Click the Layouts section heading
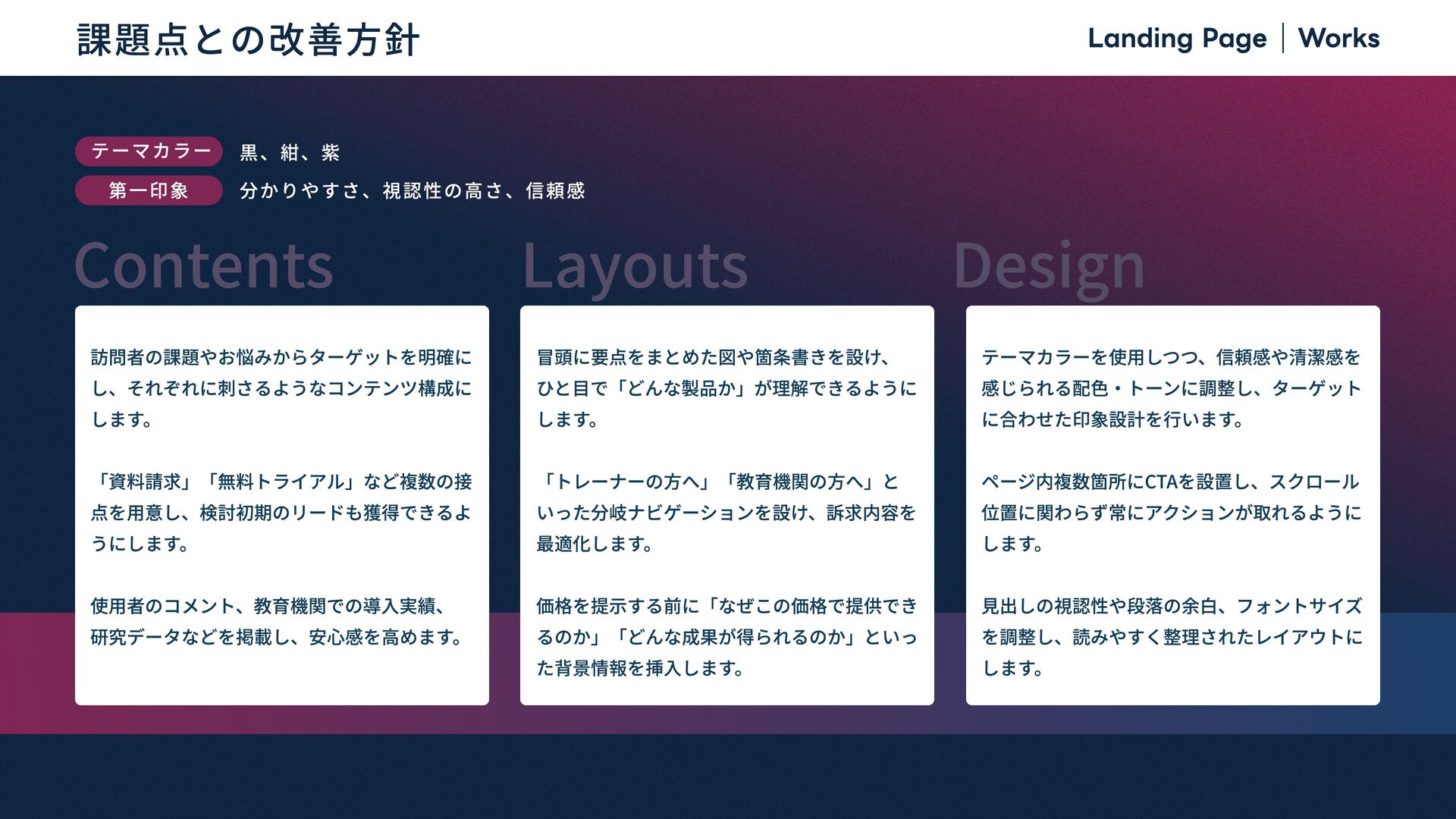This screenshot has width=1456, height=819. tap(635, 266)
